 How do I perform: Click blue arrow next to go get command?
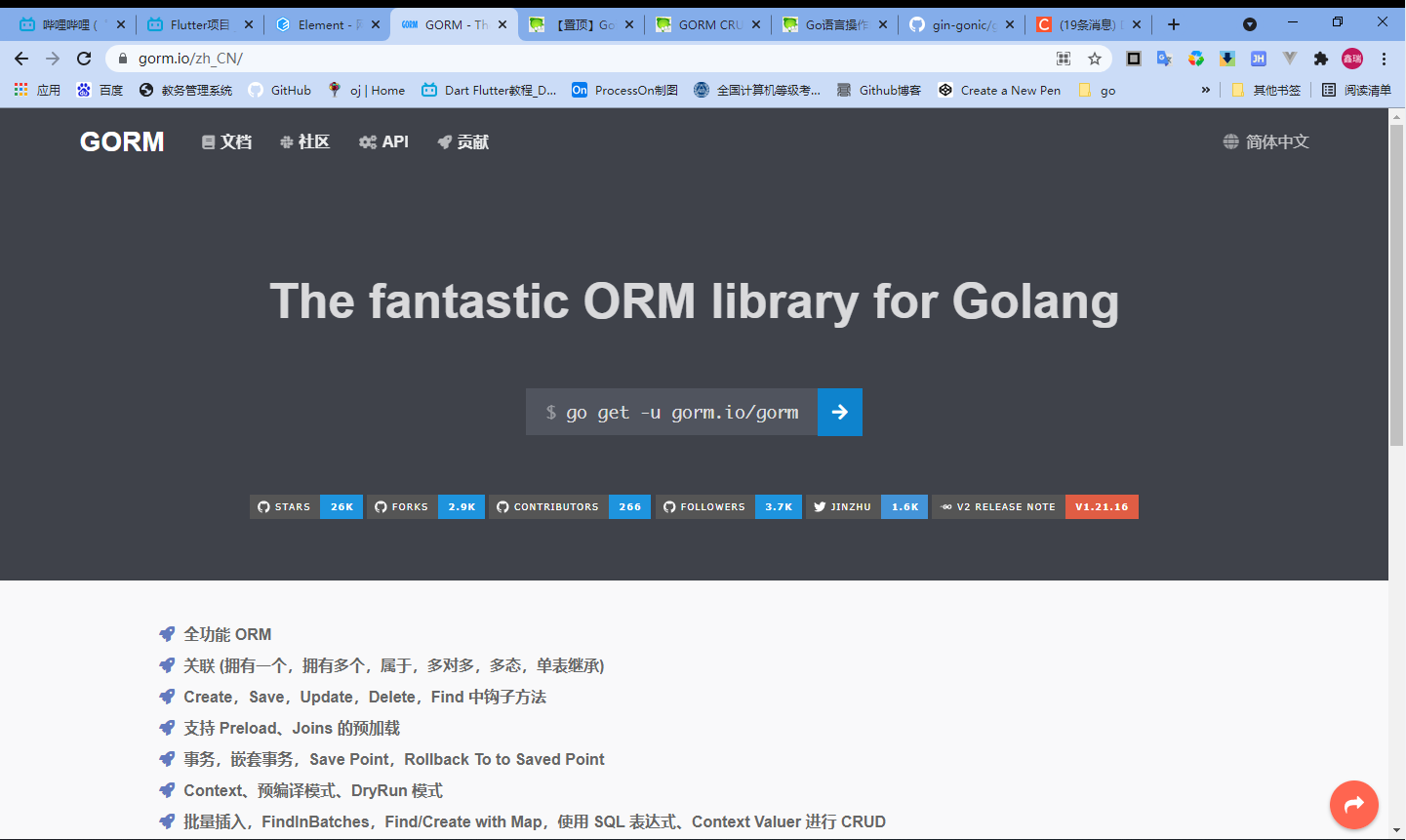(840, 412)
